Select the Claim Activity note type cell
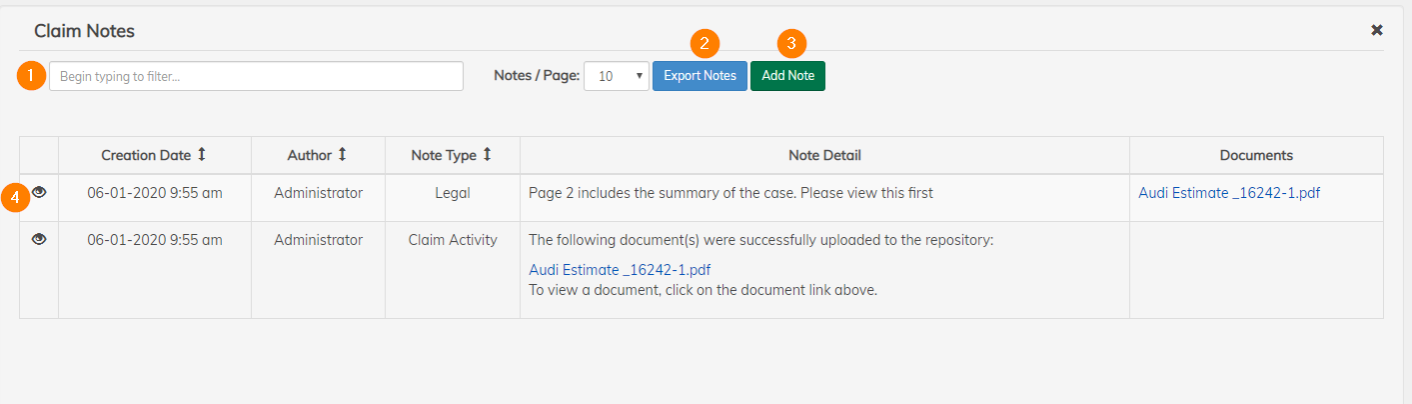 click(452, 240)
